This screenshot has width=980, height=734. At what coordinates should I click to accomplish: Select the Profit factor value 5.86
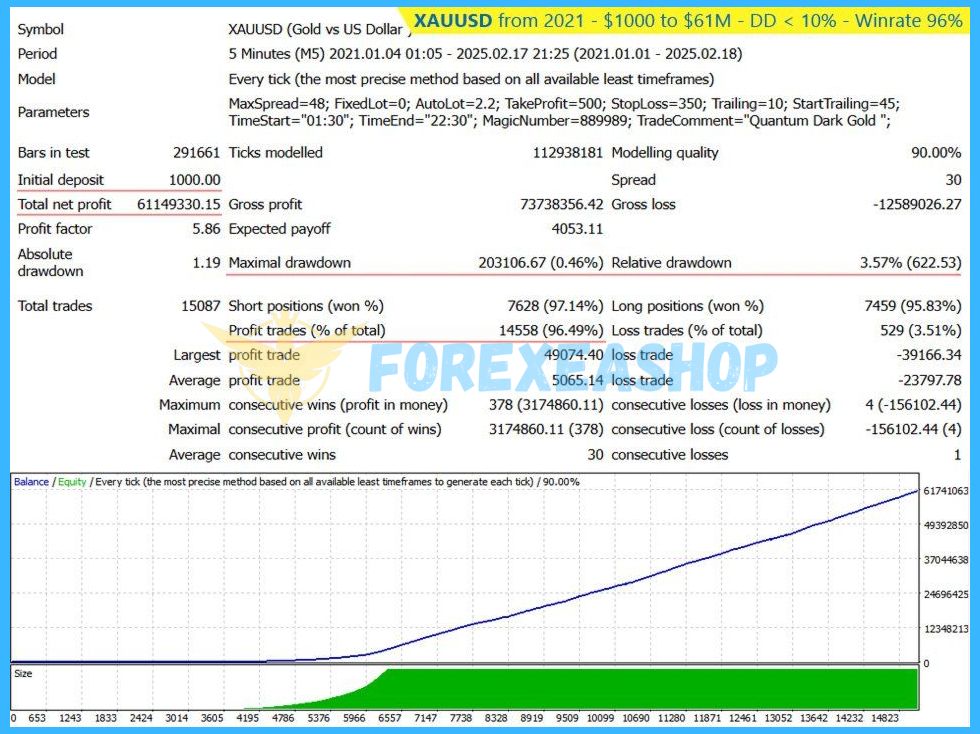click(205, 229)
